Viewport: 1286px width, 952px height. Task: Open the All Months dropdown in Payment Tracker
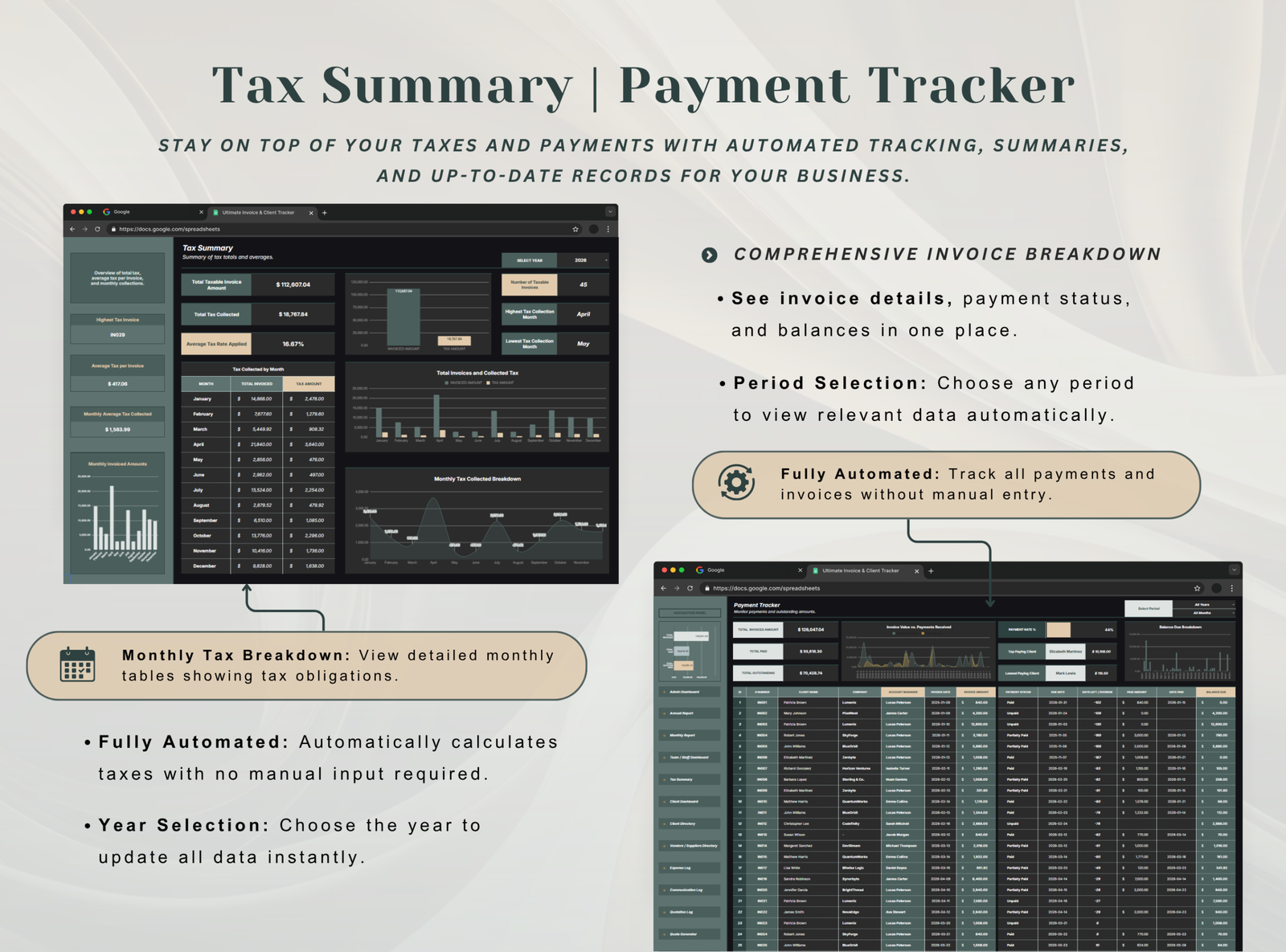(1203, 613)
